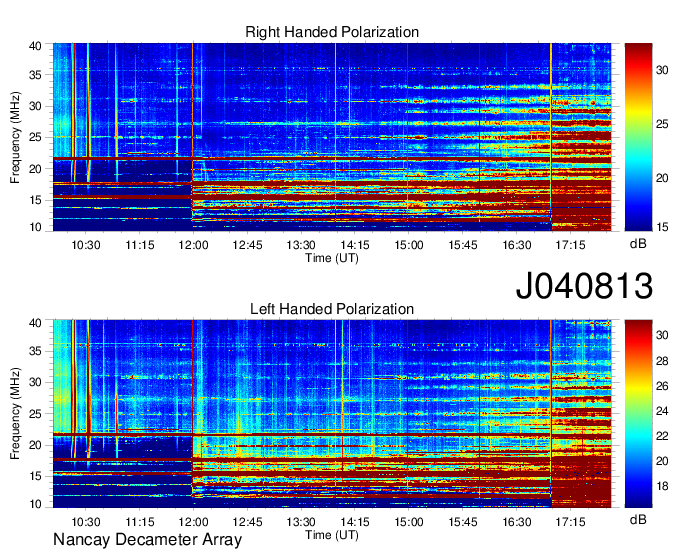The image size is (680, 552).
Task: Click '12:00' tick of left-handed plot
Action: click(x=193, y=522)
